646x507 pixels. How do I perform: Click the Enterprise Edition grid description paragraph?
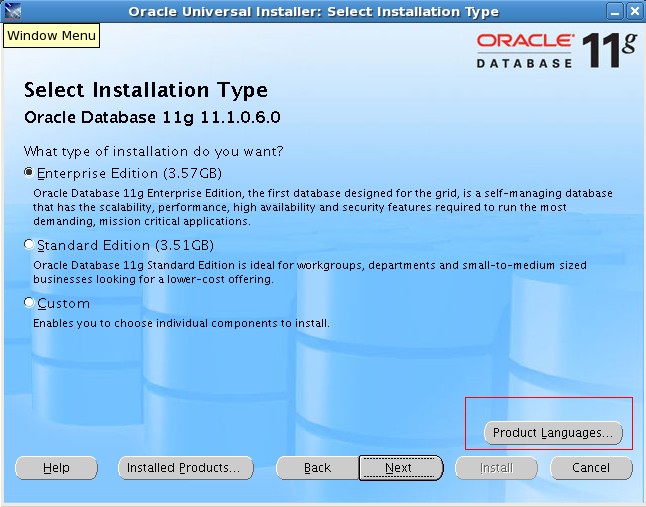(323, 207)
